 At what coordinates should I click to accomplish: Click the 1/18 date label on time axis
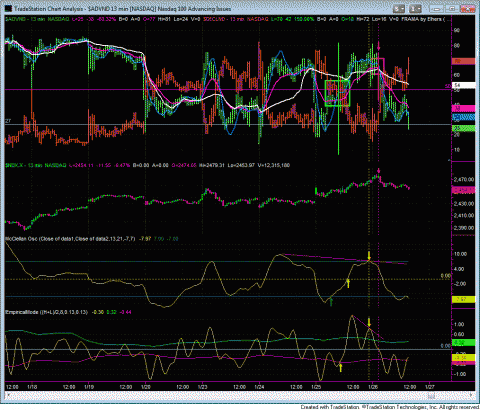(32, 387)
